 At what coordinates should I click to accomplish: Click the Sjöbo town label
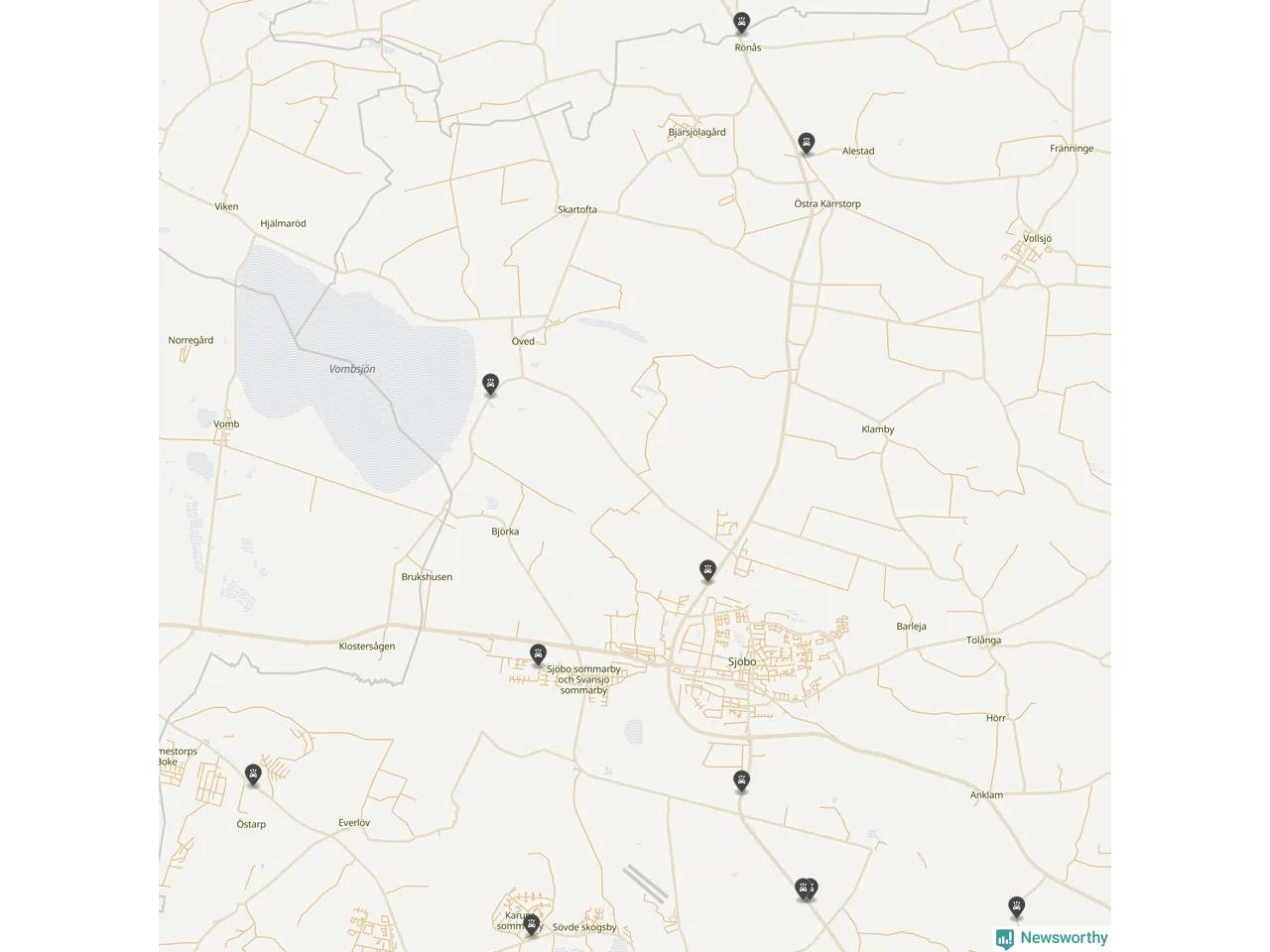tap(742, 661)
